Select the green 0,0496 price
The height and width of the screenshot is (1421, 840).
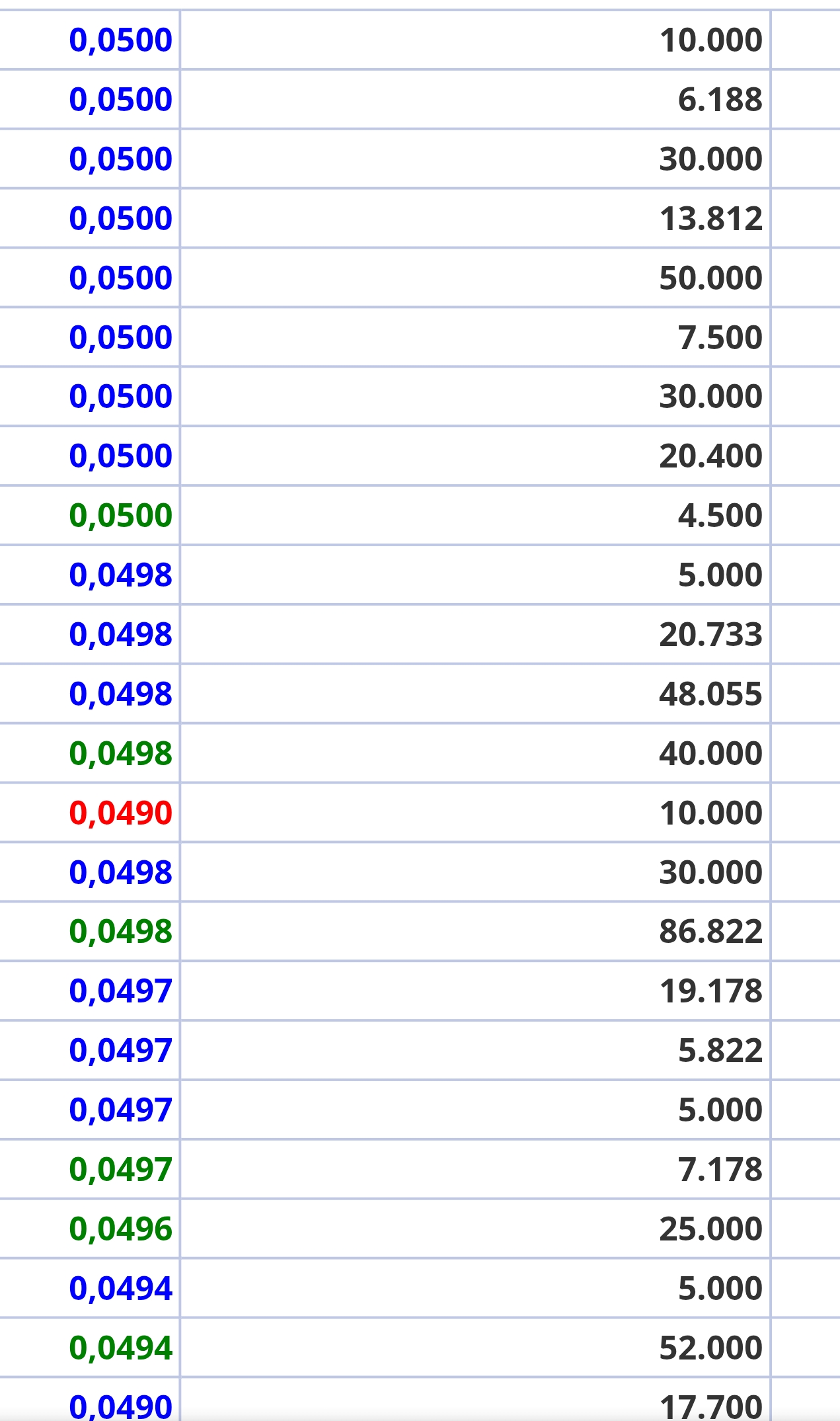120,1229
